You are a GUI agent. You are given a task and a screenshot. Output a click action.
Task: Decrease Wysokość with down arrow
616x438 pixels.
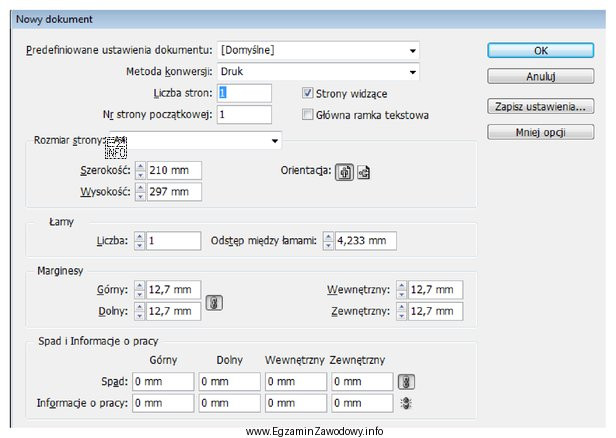[141, 196]
